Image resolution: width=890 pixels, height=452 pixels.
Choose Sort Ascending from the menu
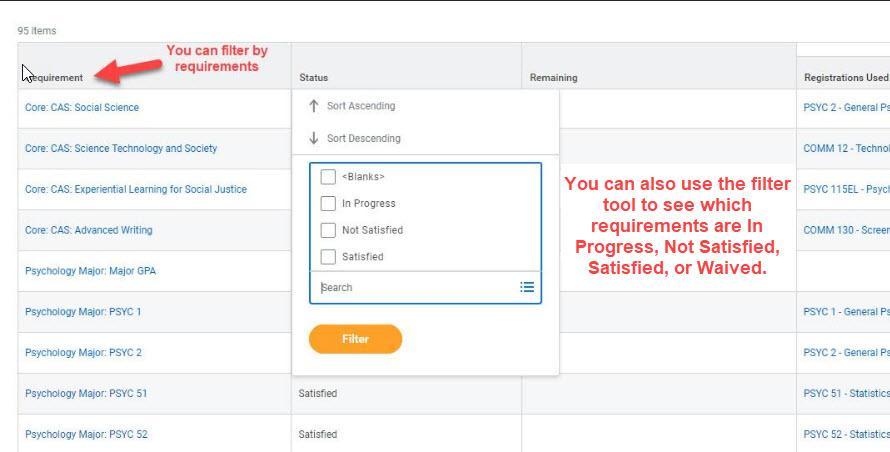(361, 106)
